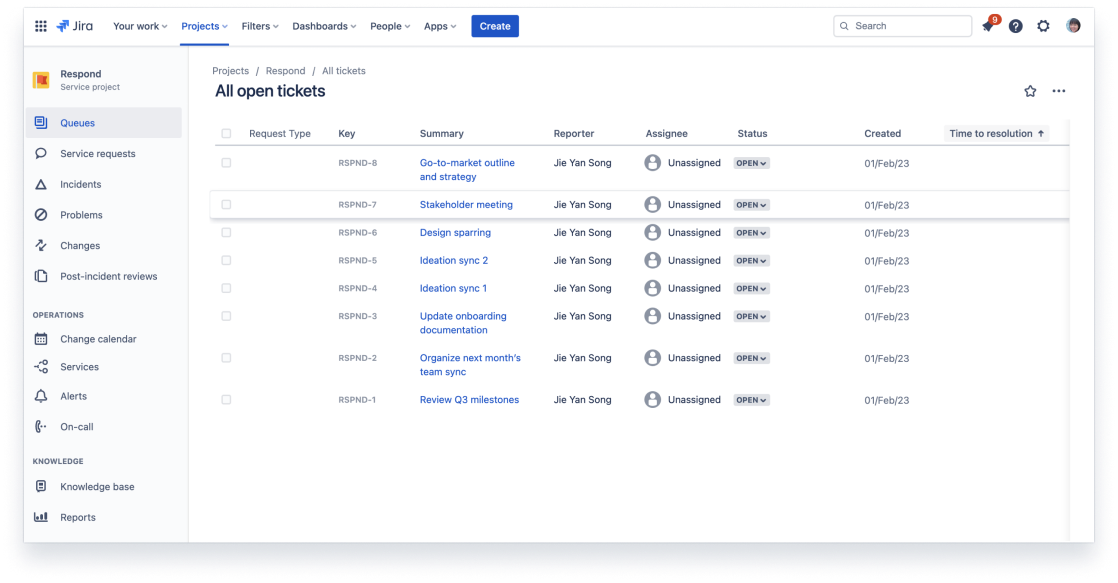Toggle the select-all checkbox in table header
Screen dimensions: 1118x583
click(x=226, y=133)
